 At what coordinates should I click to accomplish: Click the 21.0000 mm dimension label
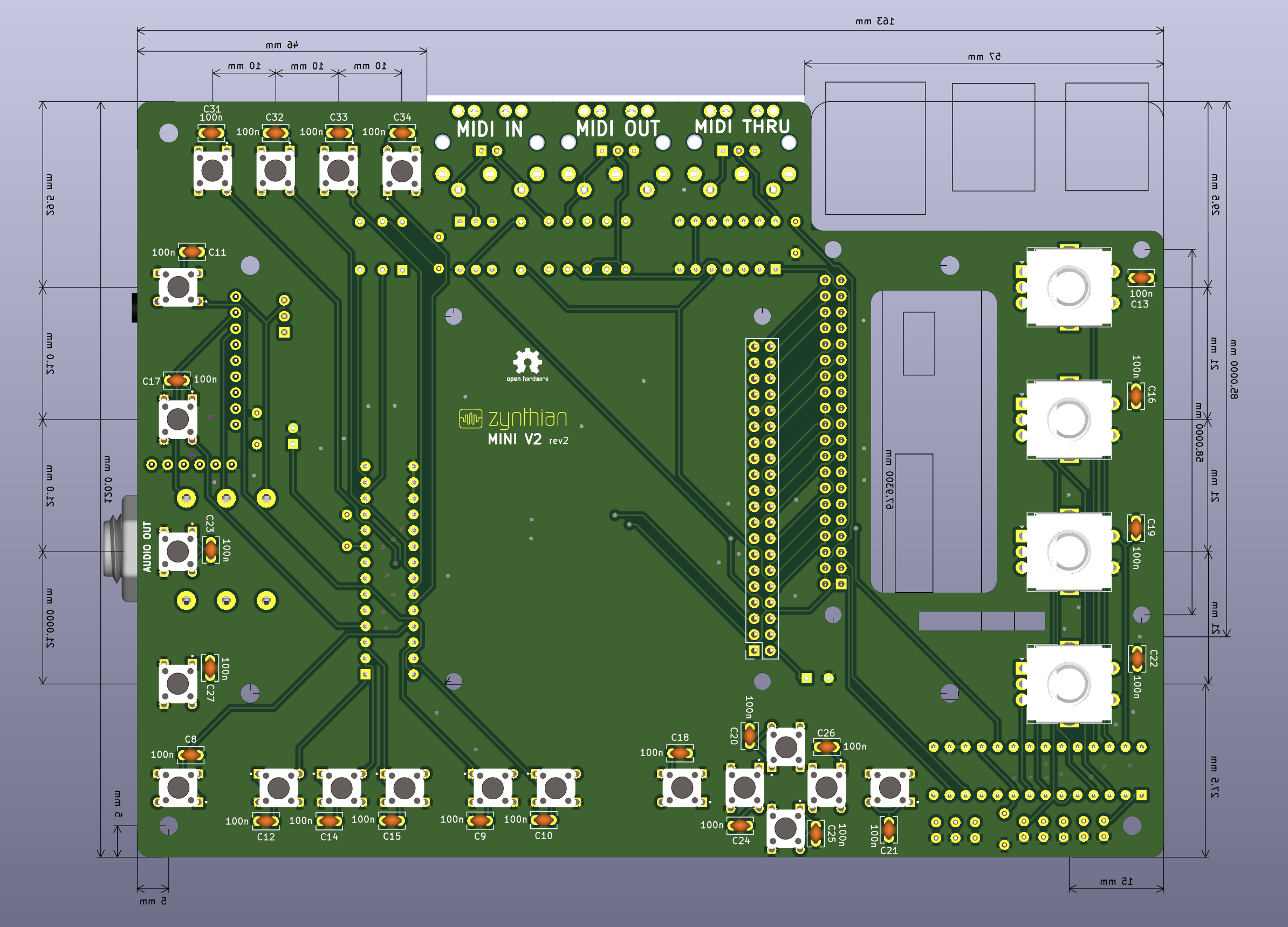[x=50, y=618]
